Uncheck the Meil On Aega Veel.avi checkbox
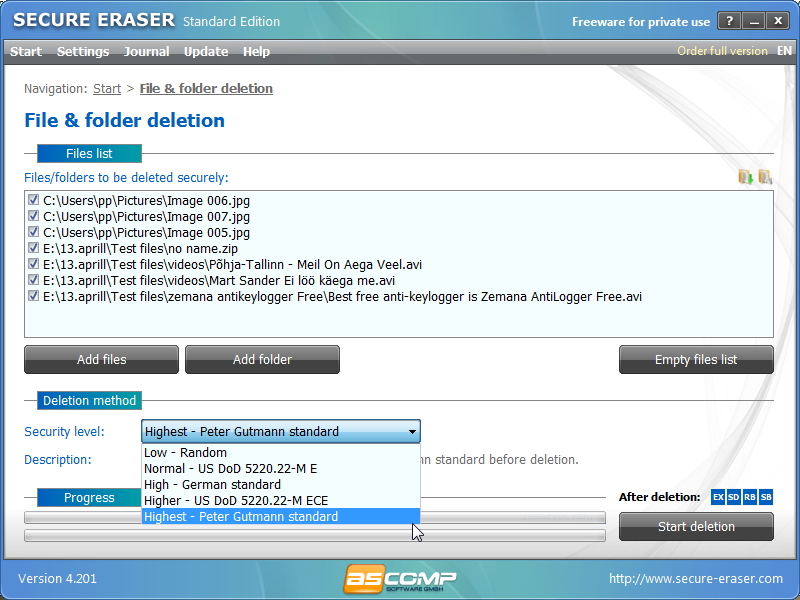The width and height of the screenshot is (800, 600). [33, 264]
